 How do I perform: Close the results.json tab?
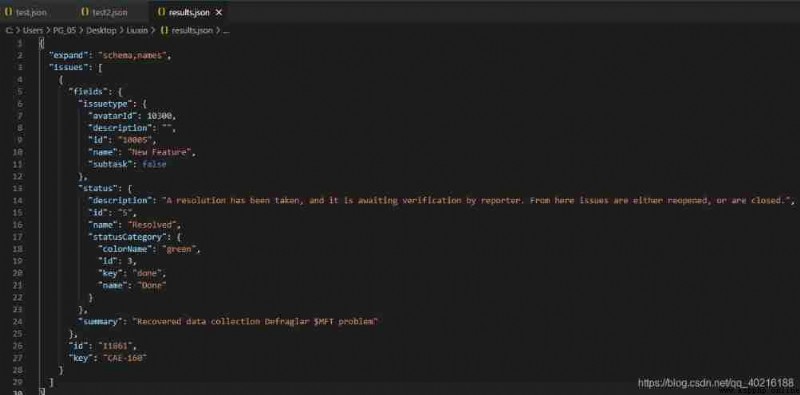219,12
